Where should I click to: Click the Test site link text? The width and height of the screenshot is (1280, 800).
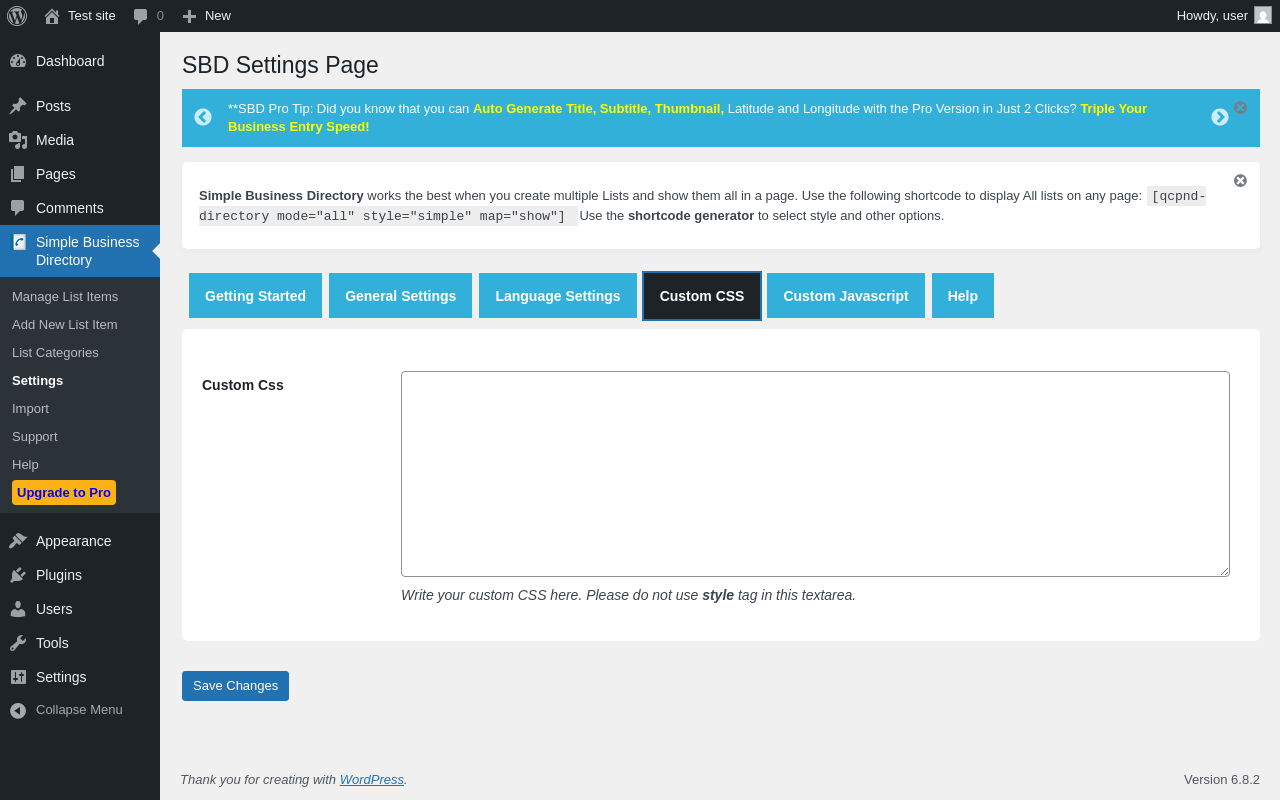point(92,16)
